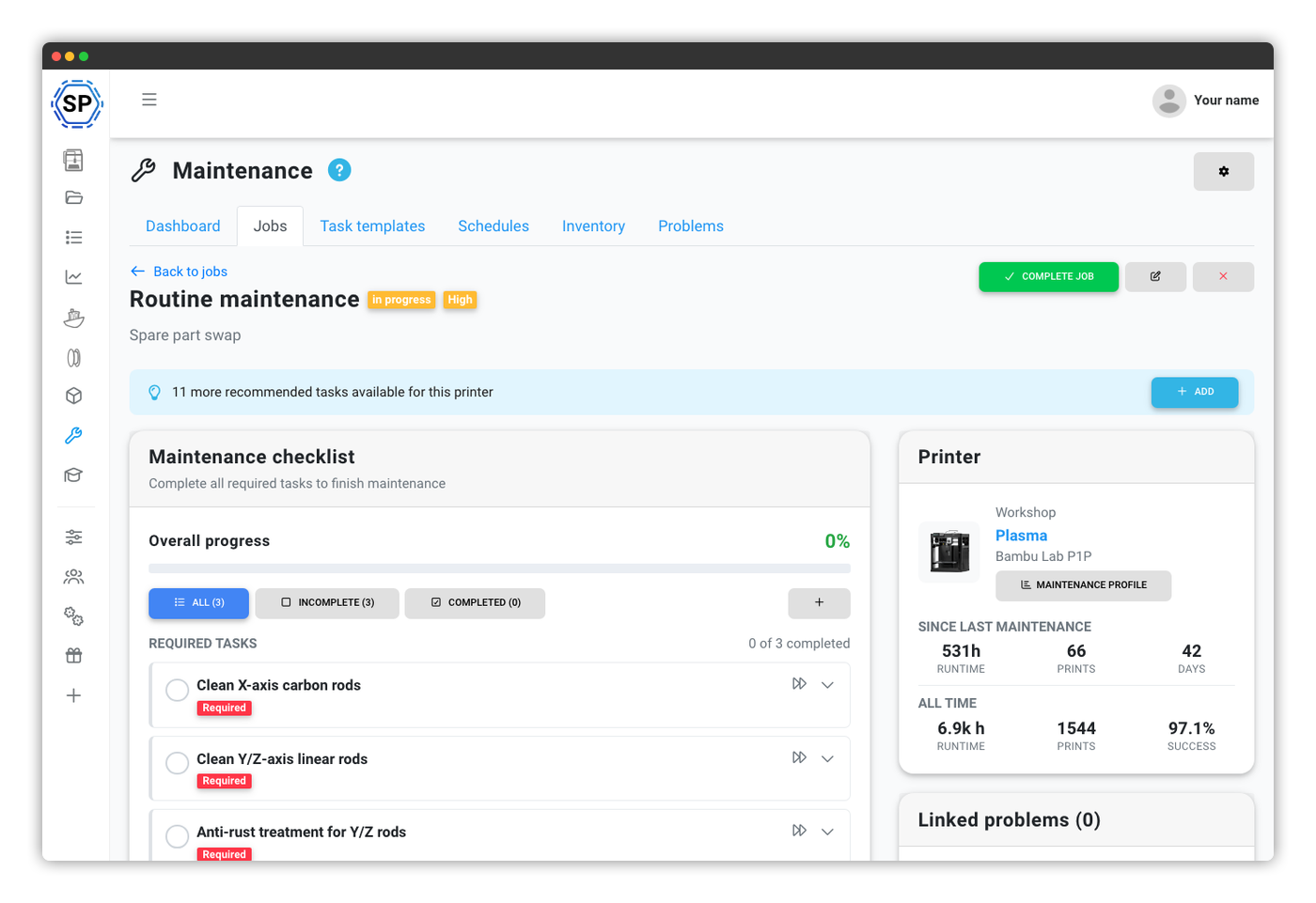Click the edit job pencil button

[1155, 276]
